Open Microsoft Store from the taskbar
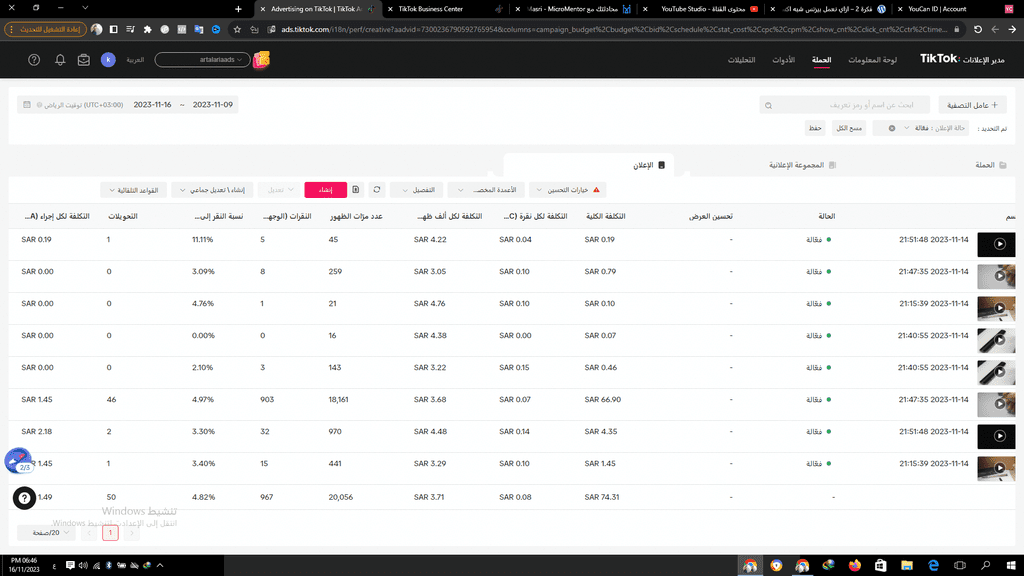 pyautogui.click(x=881, y=566)
